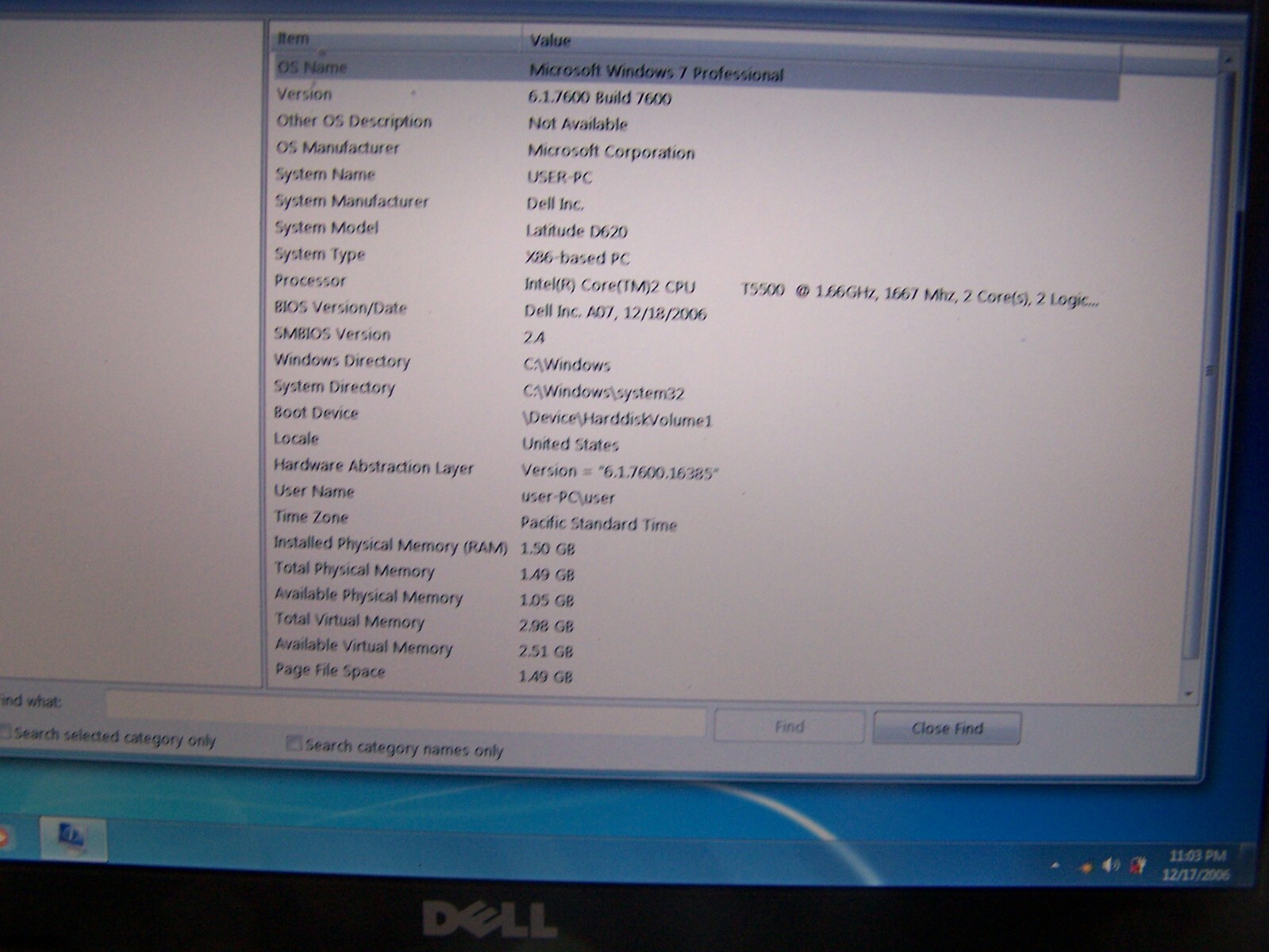The image size is (1269, 952).
Task: Select the 'Boot Device' row
Action: (x=316, y=413)
